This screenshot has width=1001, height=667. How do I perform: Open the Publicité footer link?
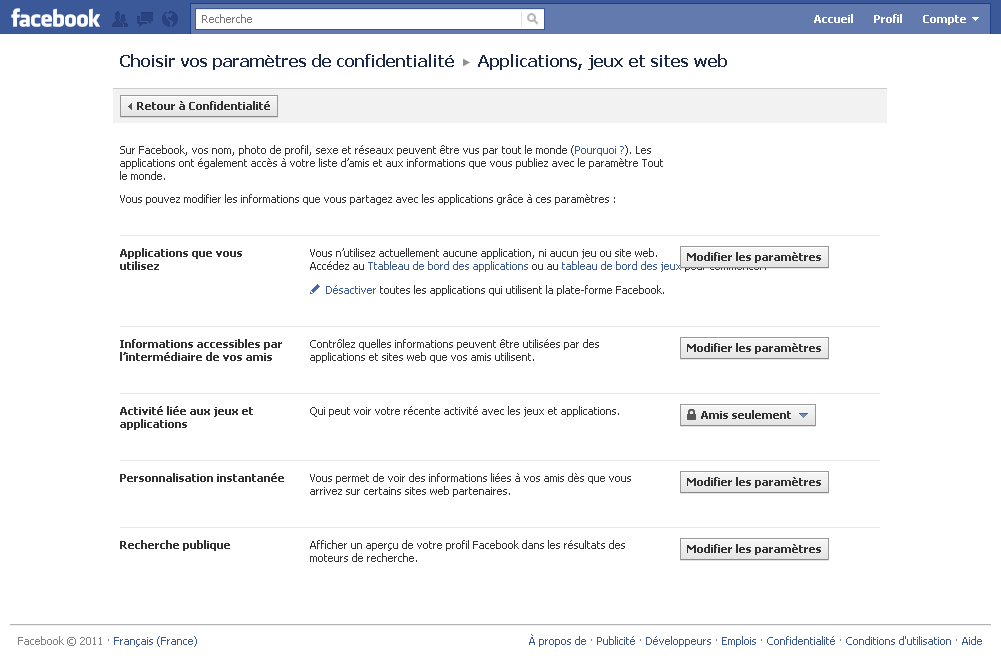[615, 641]
